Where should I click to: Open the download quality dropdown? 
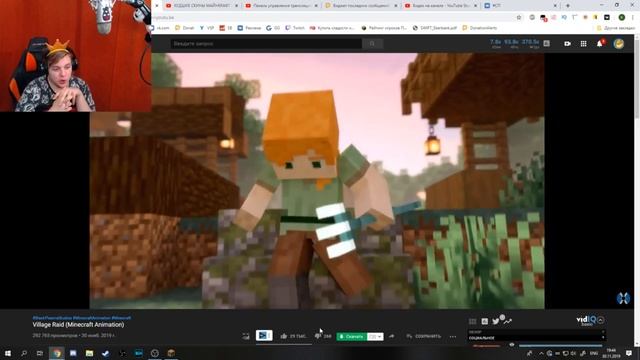coord(375,337)
